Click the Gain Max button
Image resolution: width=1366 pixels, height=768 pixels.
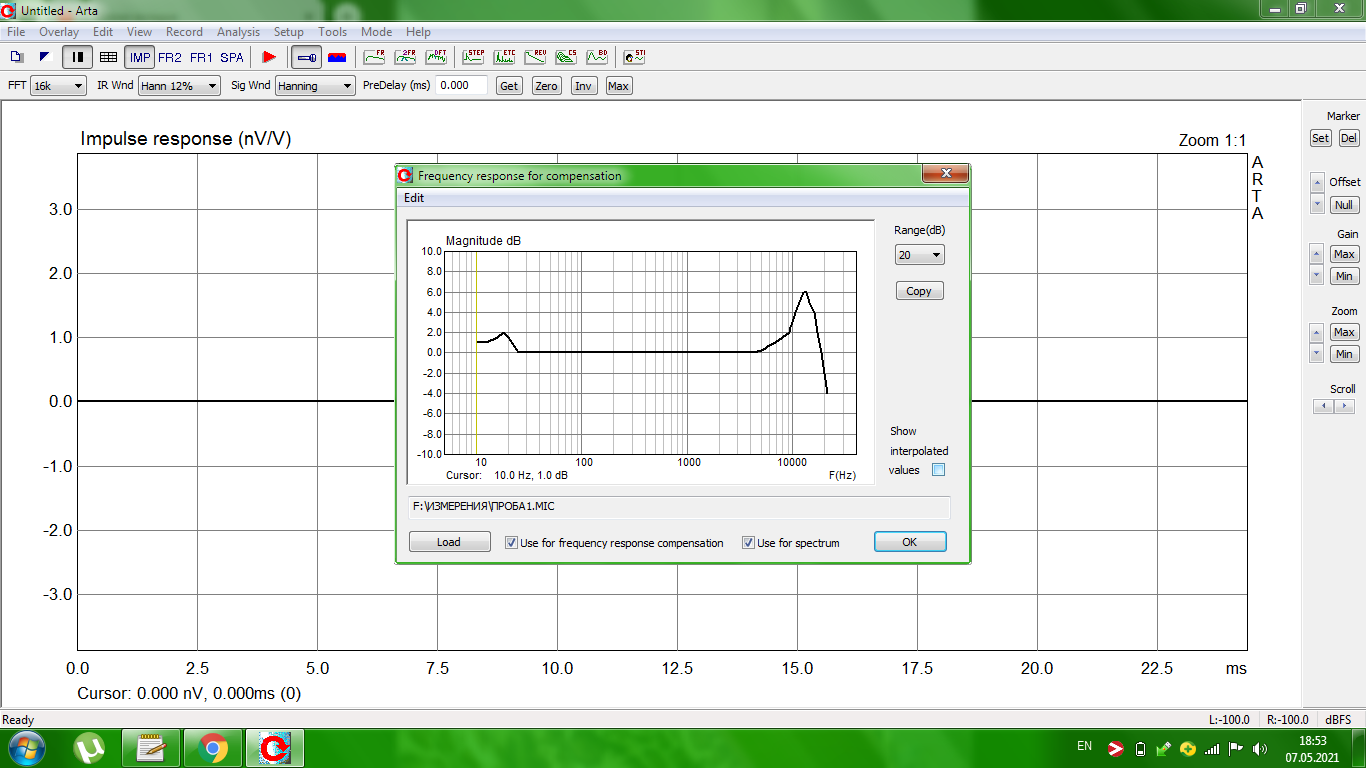1344,254
